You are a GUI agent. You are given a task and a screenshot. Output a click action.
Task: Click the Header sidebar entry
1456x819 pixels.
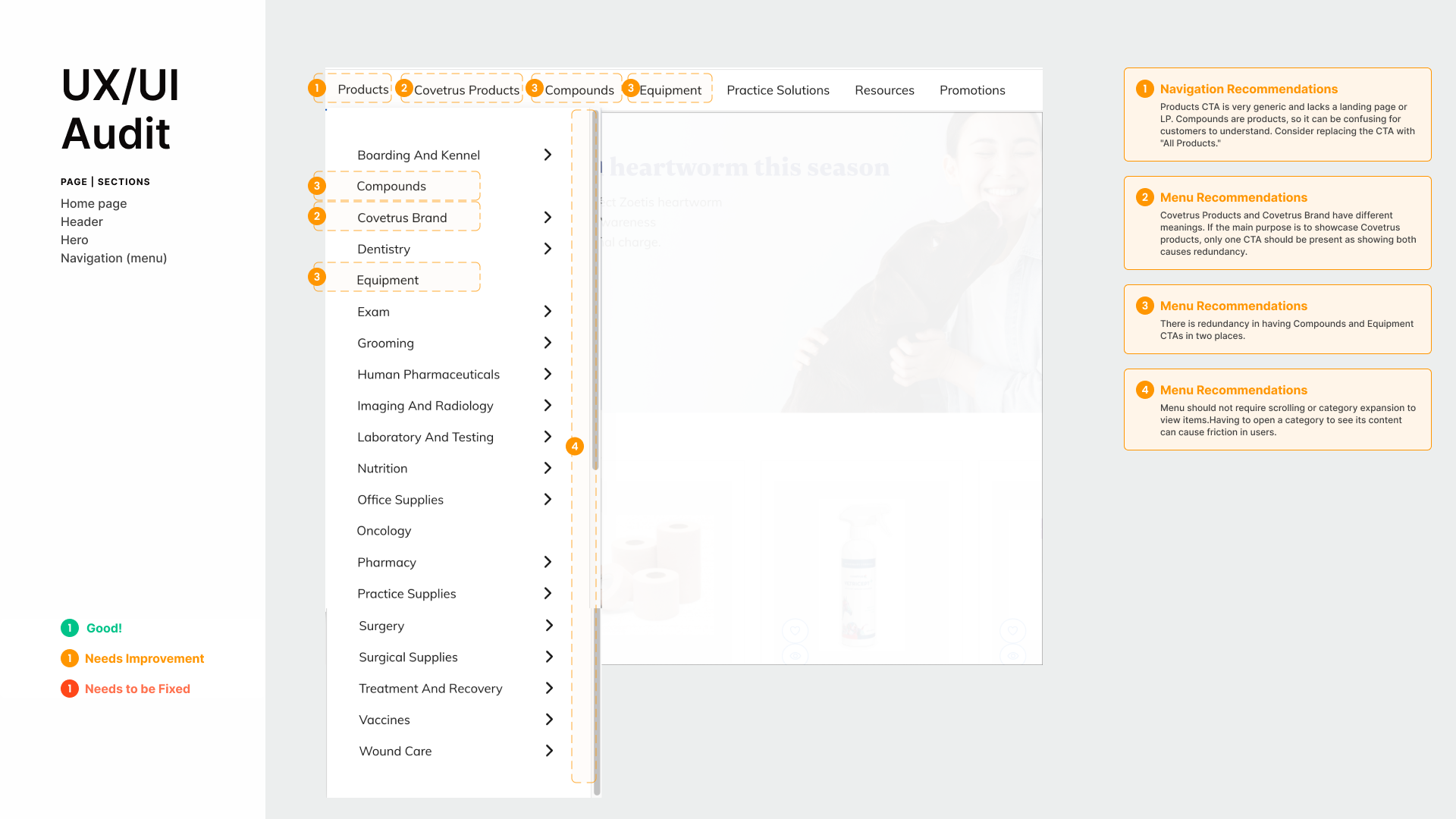[x=81, y=221]
